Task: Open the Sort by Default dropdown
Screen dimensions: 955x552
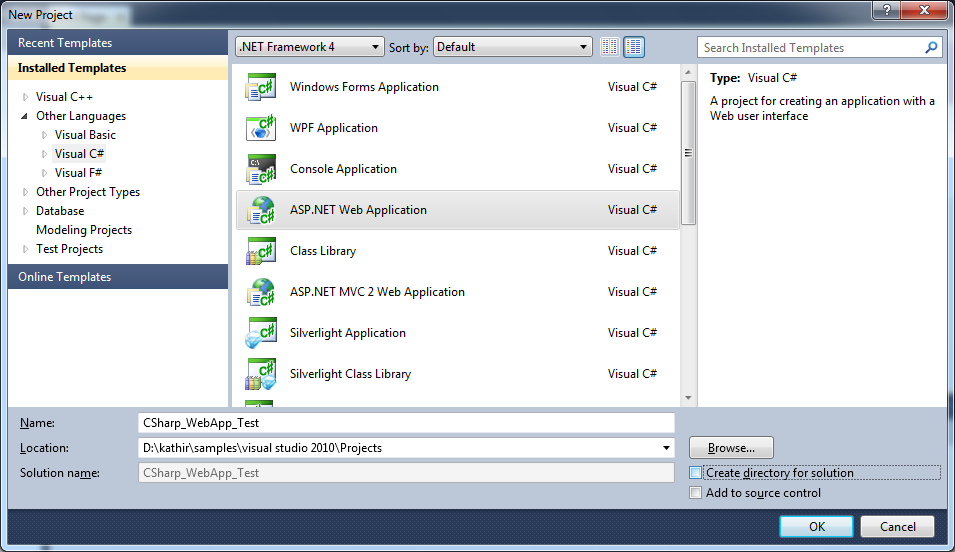Action: click(x=513, y=47)
